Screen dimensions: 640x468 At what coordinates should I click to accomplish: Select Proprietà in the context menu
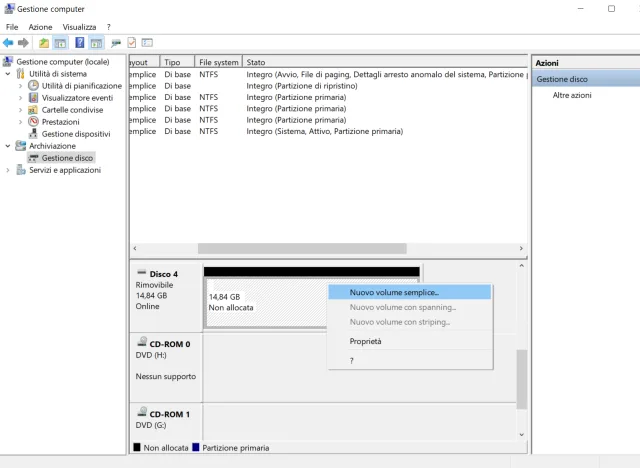coord(365,341)
